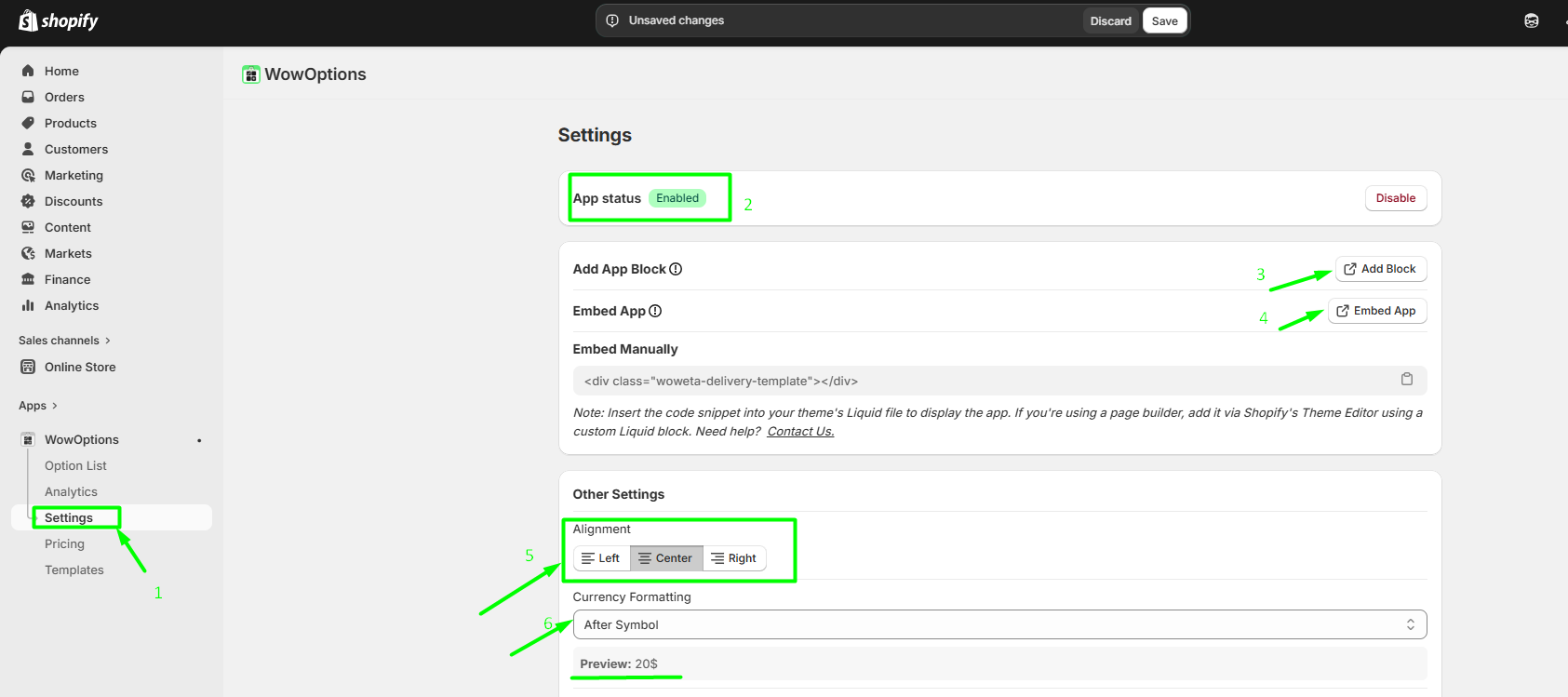This screenshot has width=1568, height=697.
Task: Set alignment to Center
Action: 665,558
